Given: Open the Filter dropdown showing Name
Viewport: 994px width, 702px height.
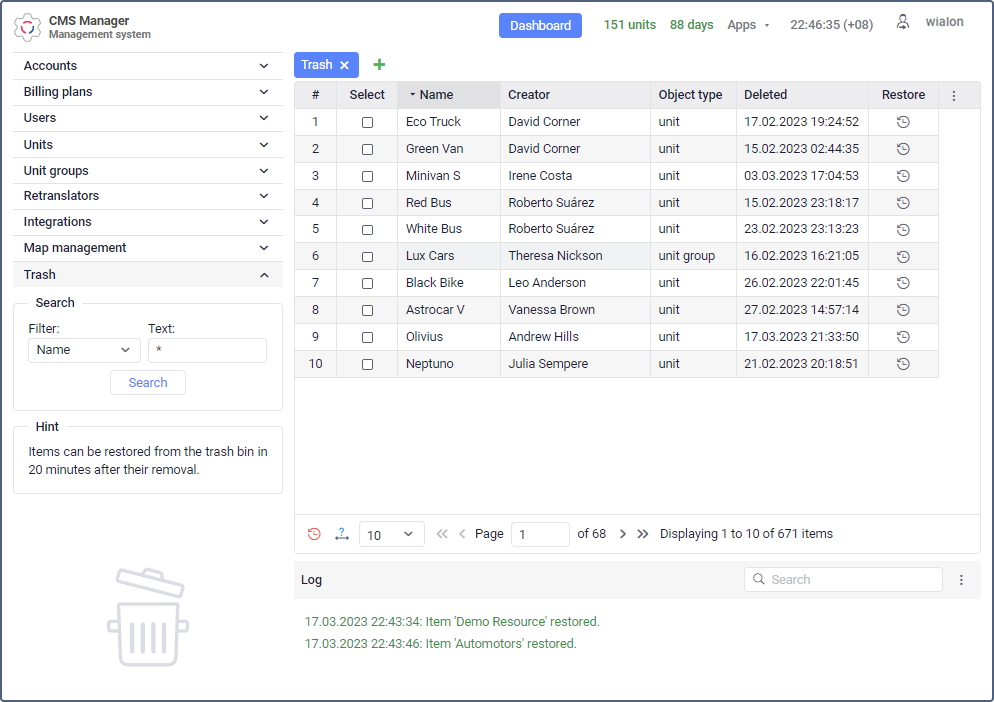Looking at the screenshot, I should click(84, 350).
